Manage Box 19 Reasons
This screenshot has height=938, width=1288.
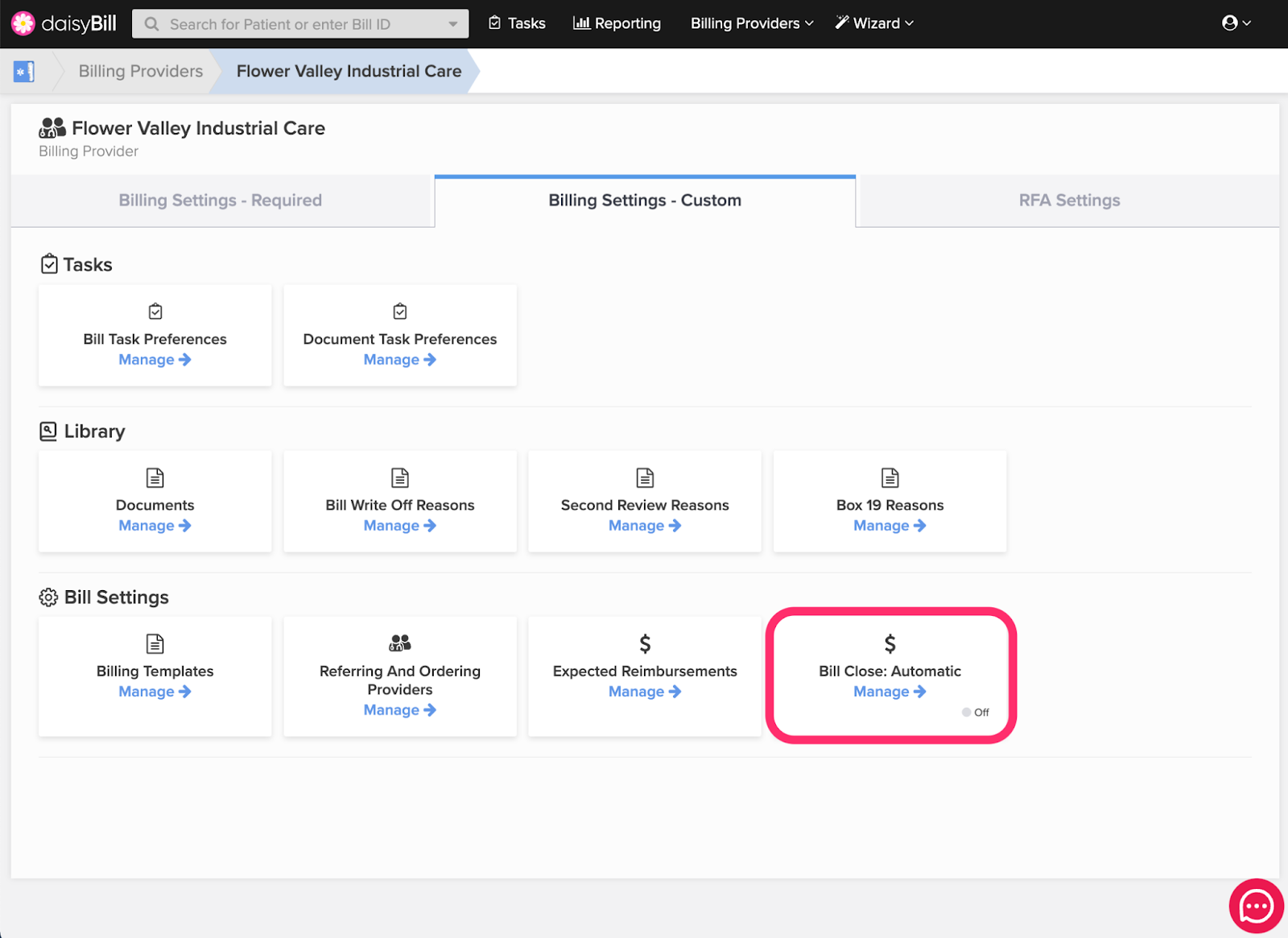point(890,526)
